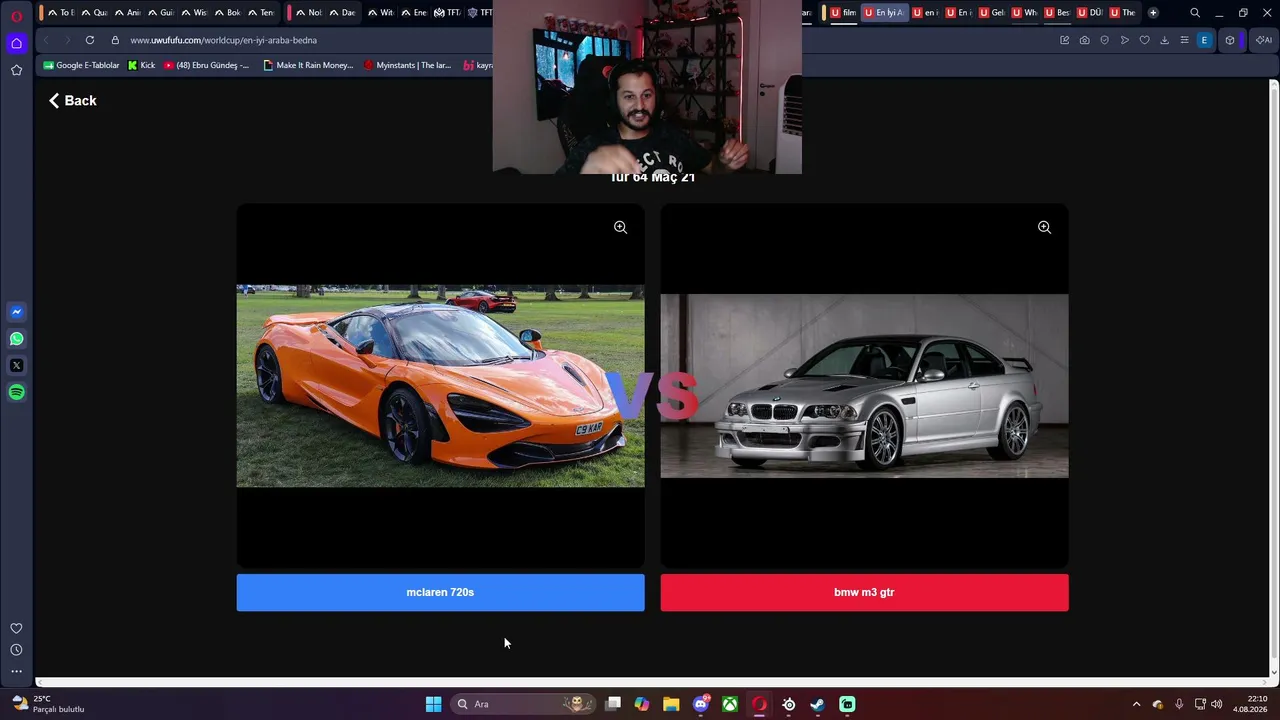1280x720 pixels.
Task: Vote for bmw m3 gtr
Action: pyautogui.click(x=864, y=592)
